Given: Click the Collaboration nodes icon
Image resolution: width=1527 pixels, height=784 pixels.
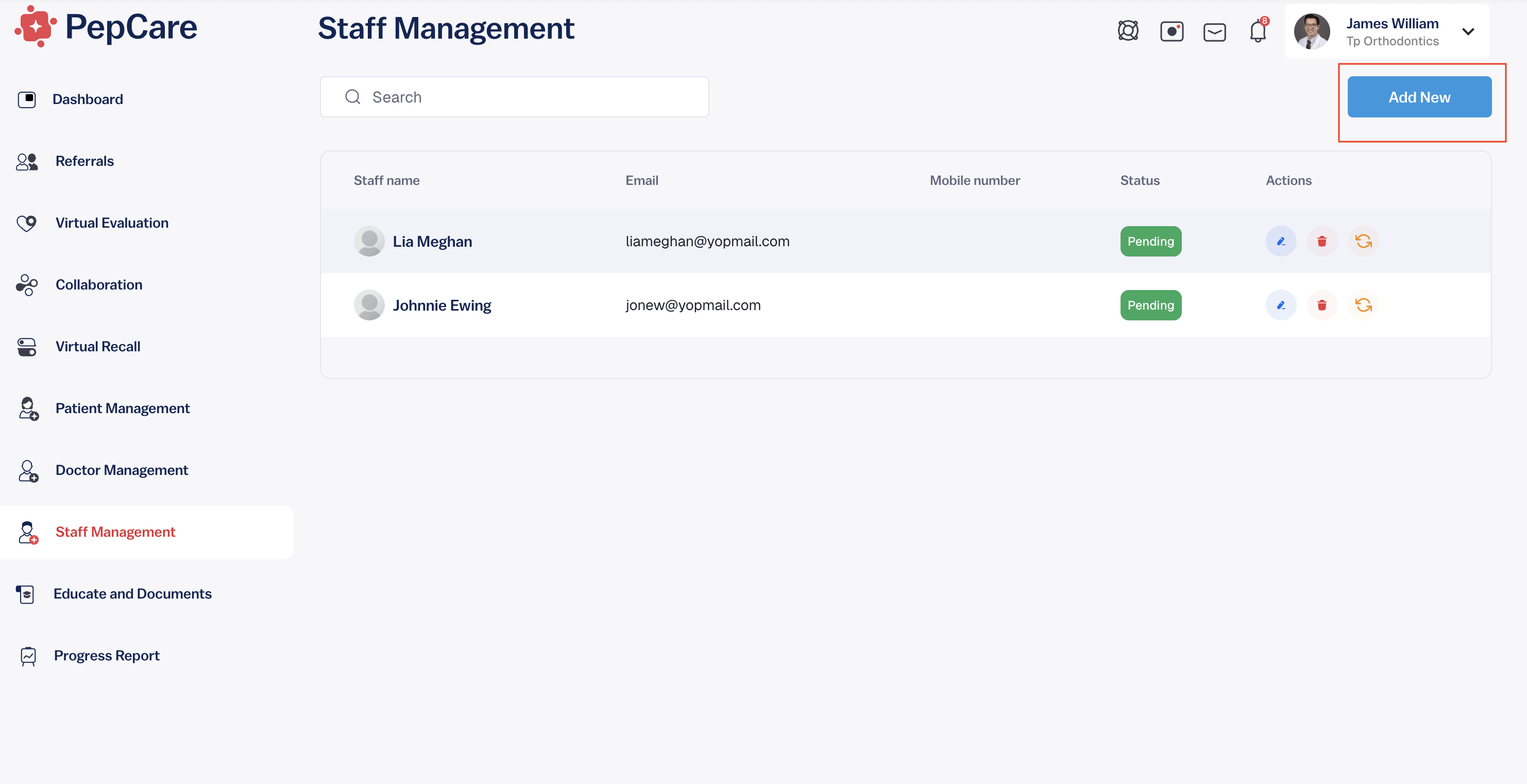Looking at the screenshot, I should click(x=27, y=284).
